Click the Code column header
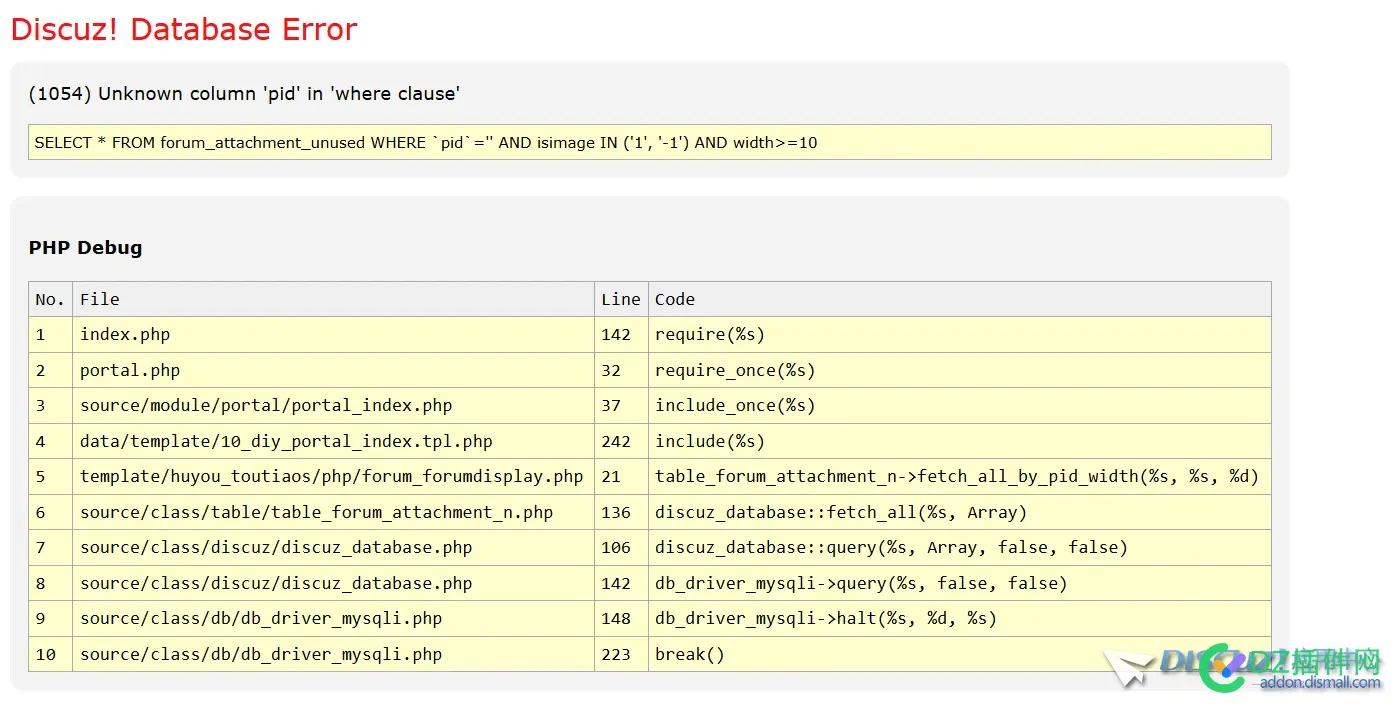The height and width of the screenshot is (708, 1399). 675,299
